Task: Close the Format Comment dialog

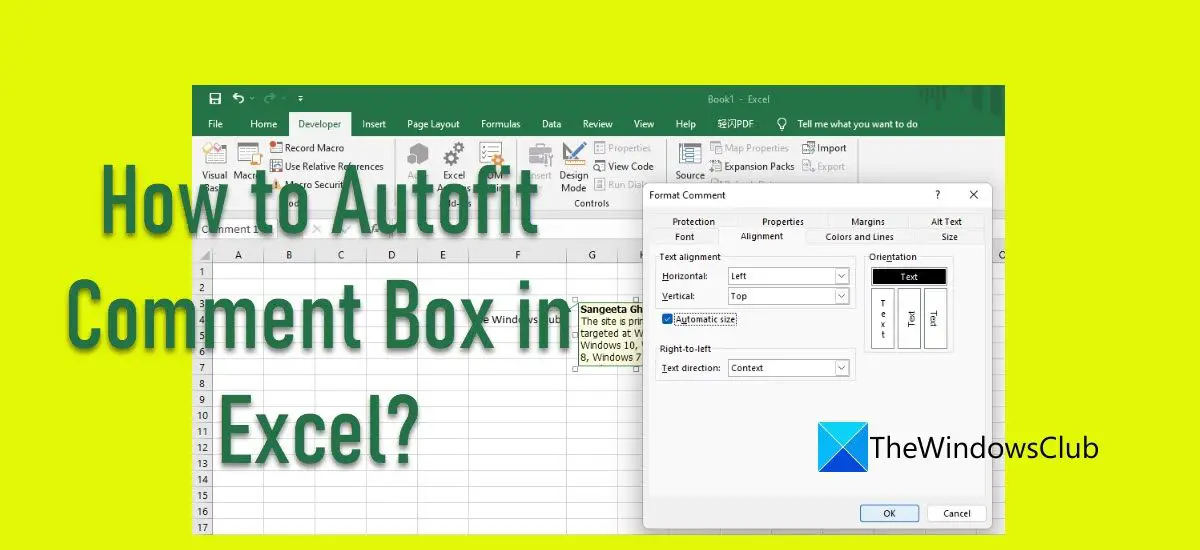Action: [973, 195]
